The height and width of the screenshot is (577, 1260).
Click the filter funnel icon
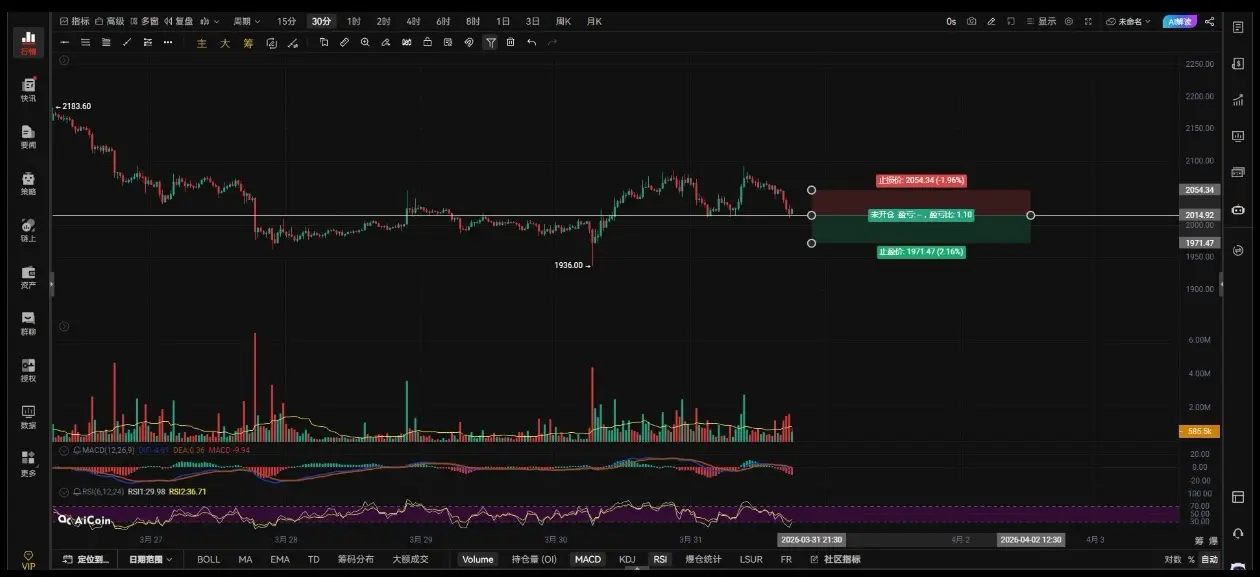[491, 42]
